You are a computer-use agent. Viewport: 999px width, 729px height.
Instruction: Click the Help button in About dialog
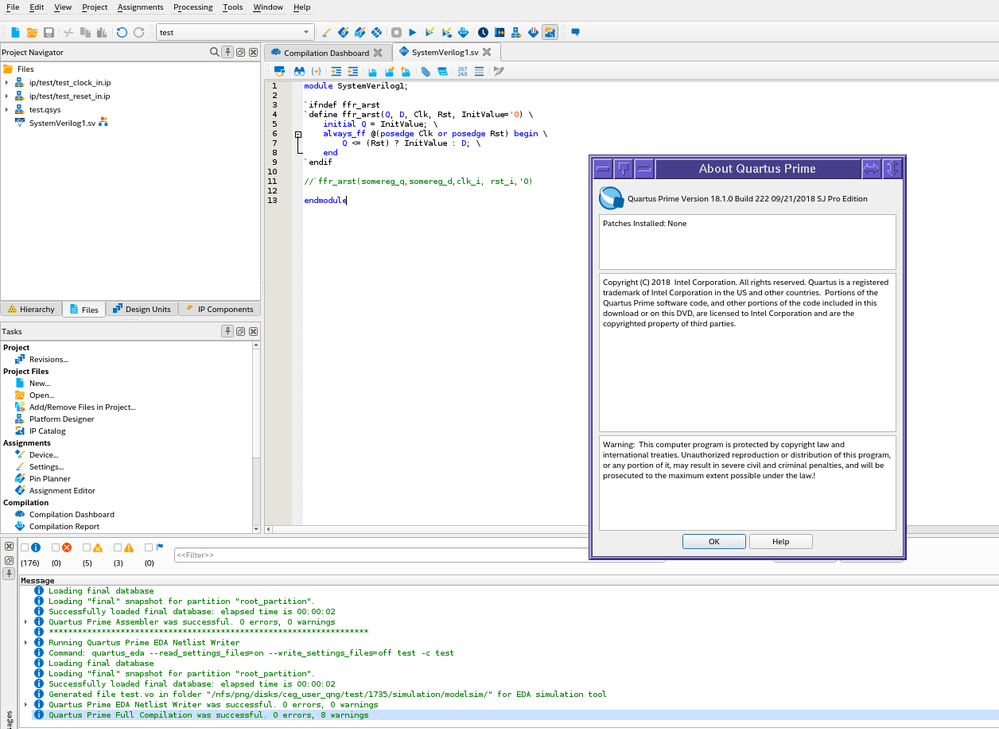tap(781, 541)
